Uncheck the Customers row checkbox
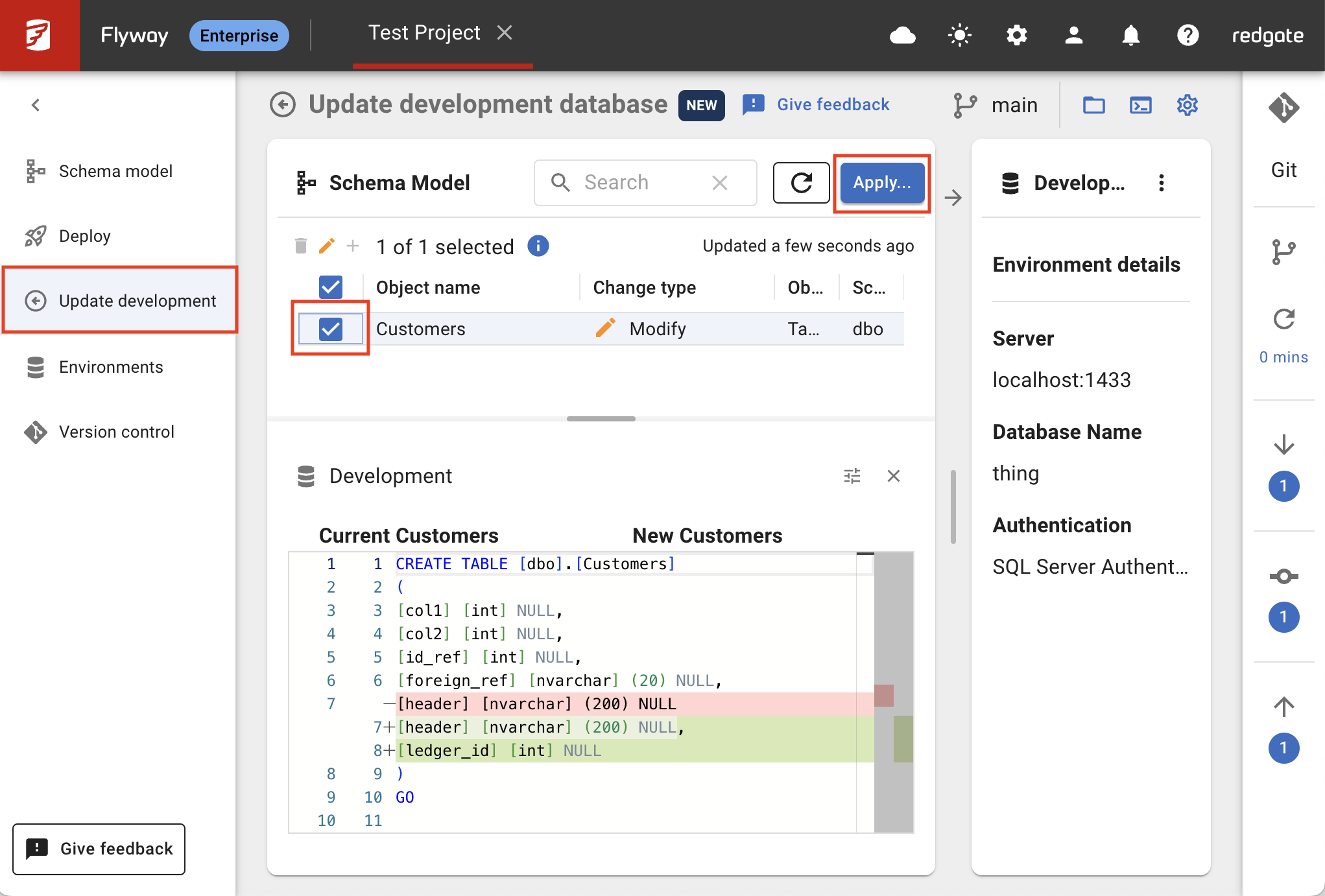The height and width of the screenshot is (896, 1325). coord(331,329)
